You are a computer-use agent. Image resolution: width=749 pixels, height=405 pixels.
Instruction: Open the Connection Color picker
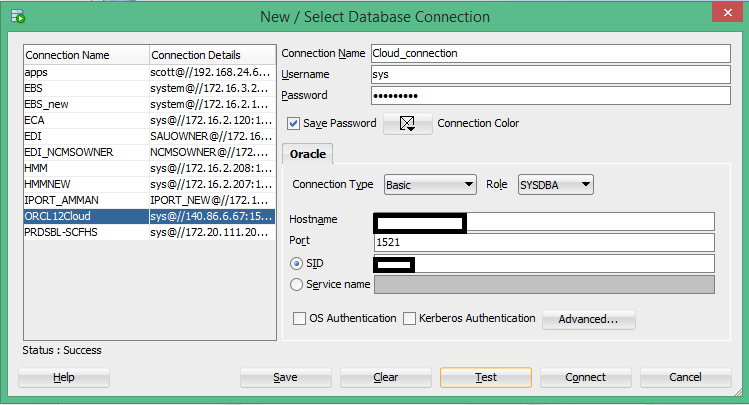pos(407,124)
